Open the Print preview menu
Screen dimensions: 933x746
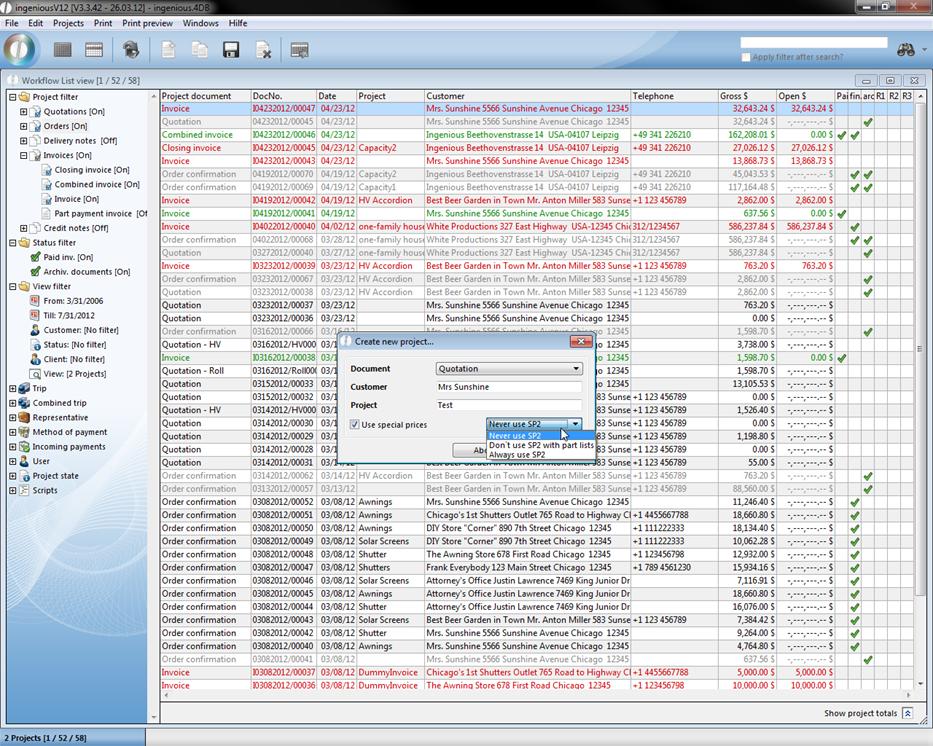coord(147,23)
